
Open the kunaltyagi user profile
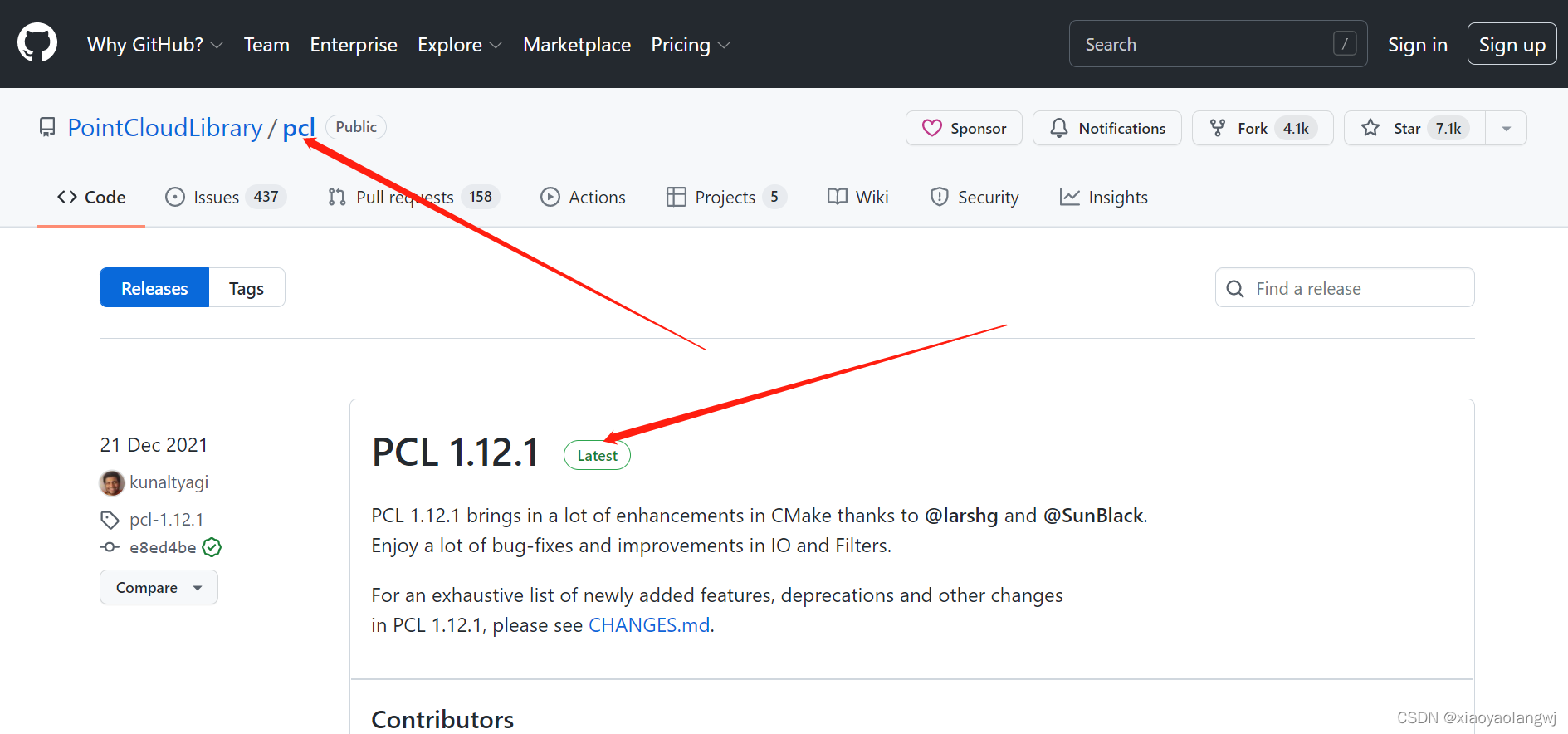point(169,482)
